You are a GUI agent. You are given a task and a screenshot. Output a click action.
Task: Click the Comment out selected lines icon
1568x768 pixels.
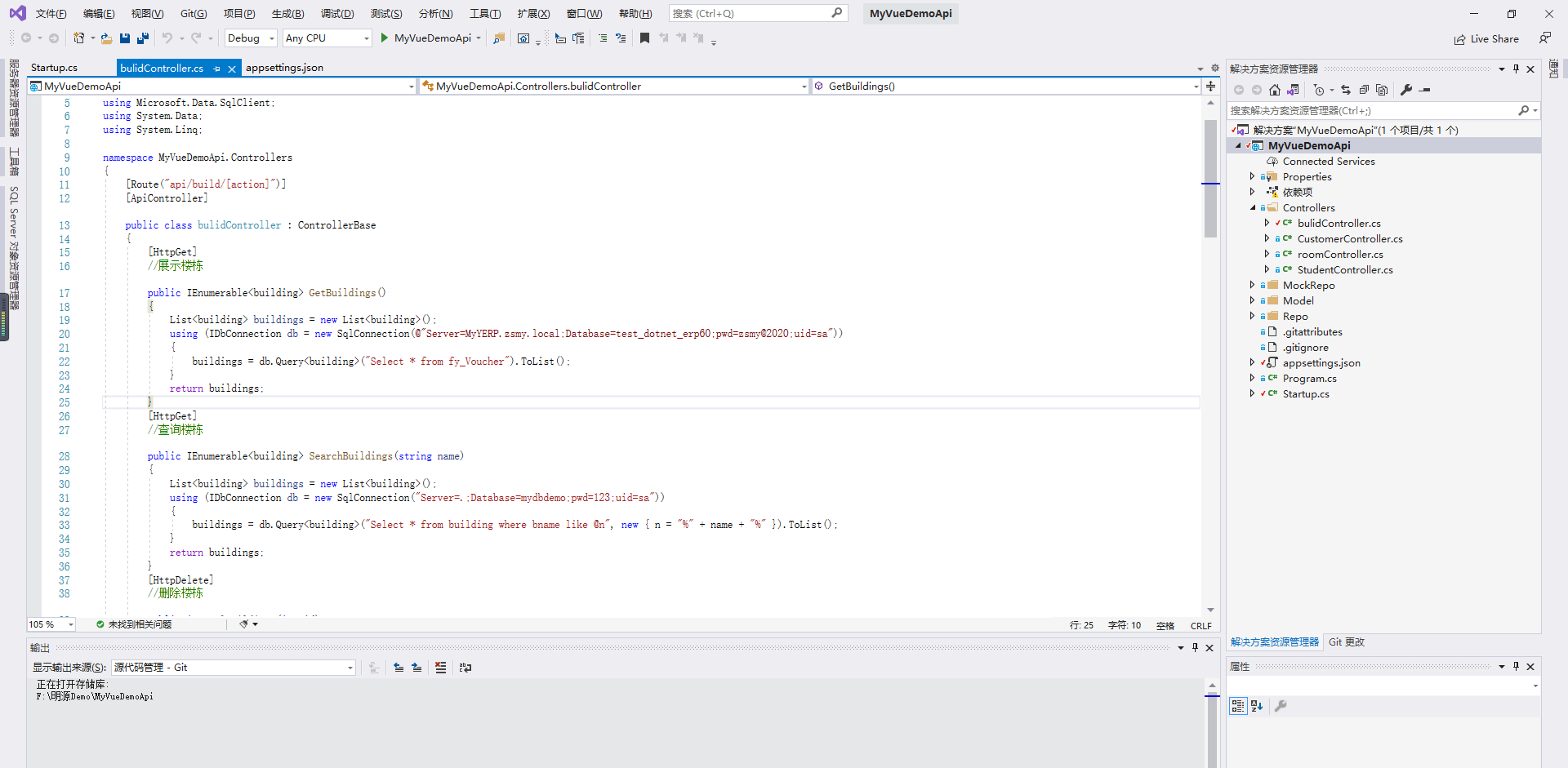pos(603,38)
